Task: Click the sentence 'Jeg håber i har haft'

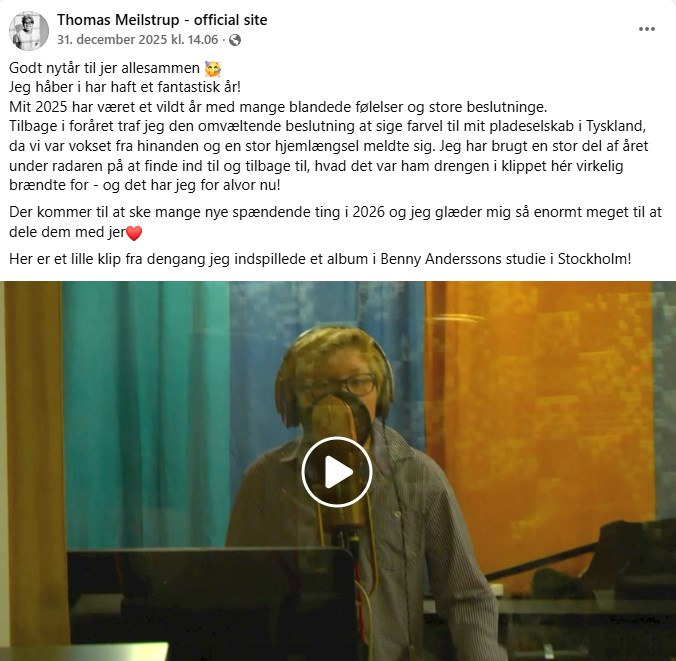Action: [74, 87]
